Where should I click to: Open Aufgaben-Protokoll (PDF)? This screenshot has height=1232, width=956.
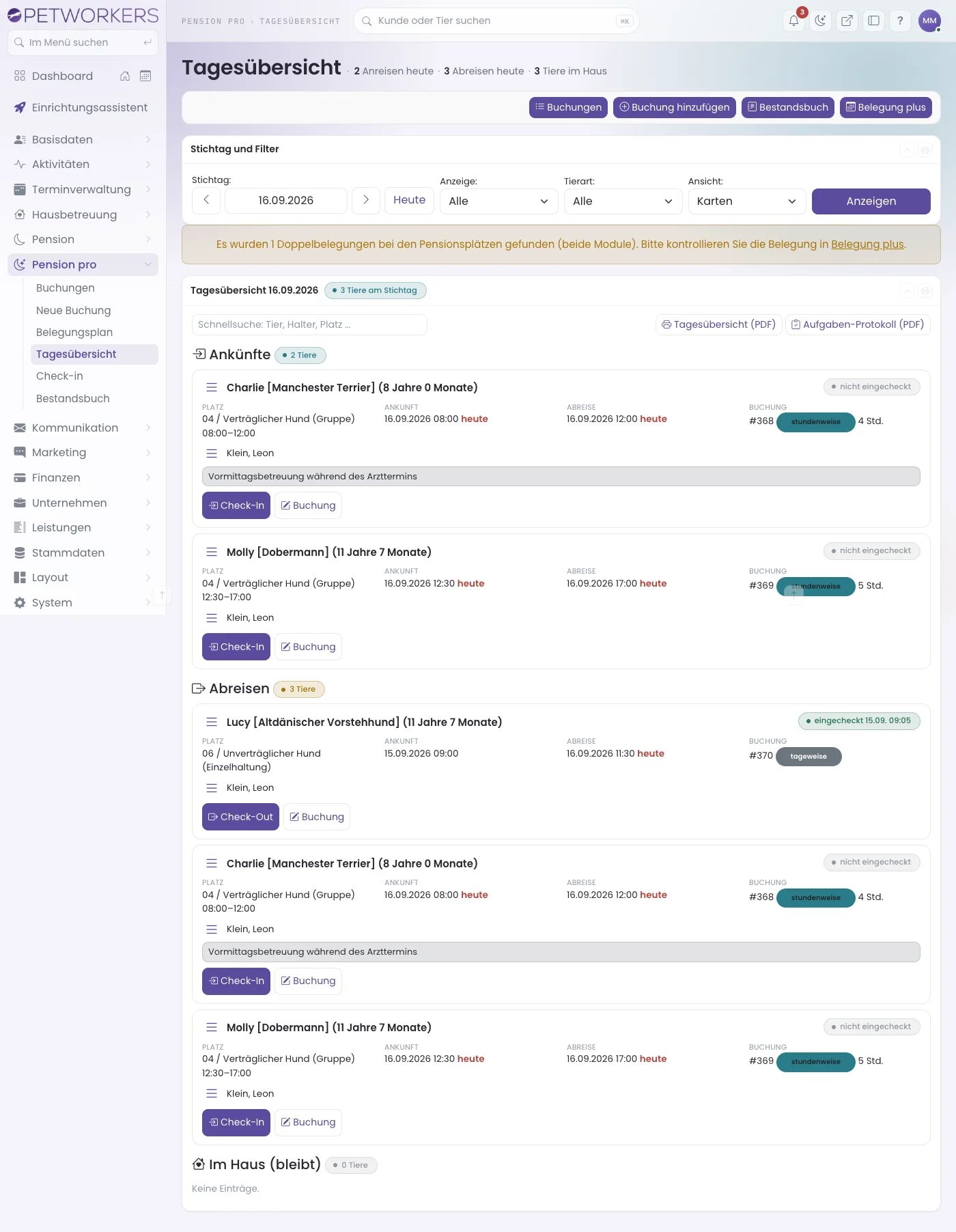[x=858, y=324]
